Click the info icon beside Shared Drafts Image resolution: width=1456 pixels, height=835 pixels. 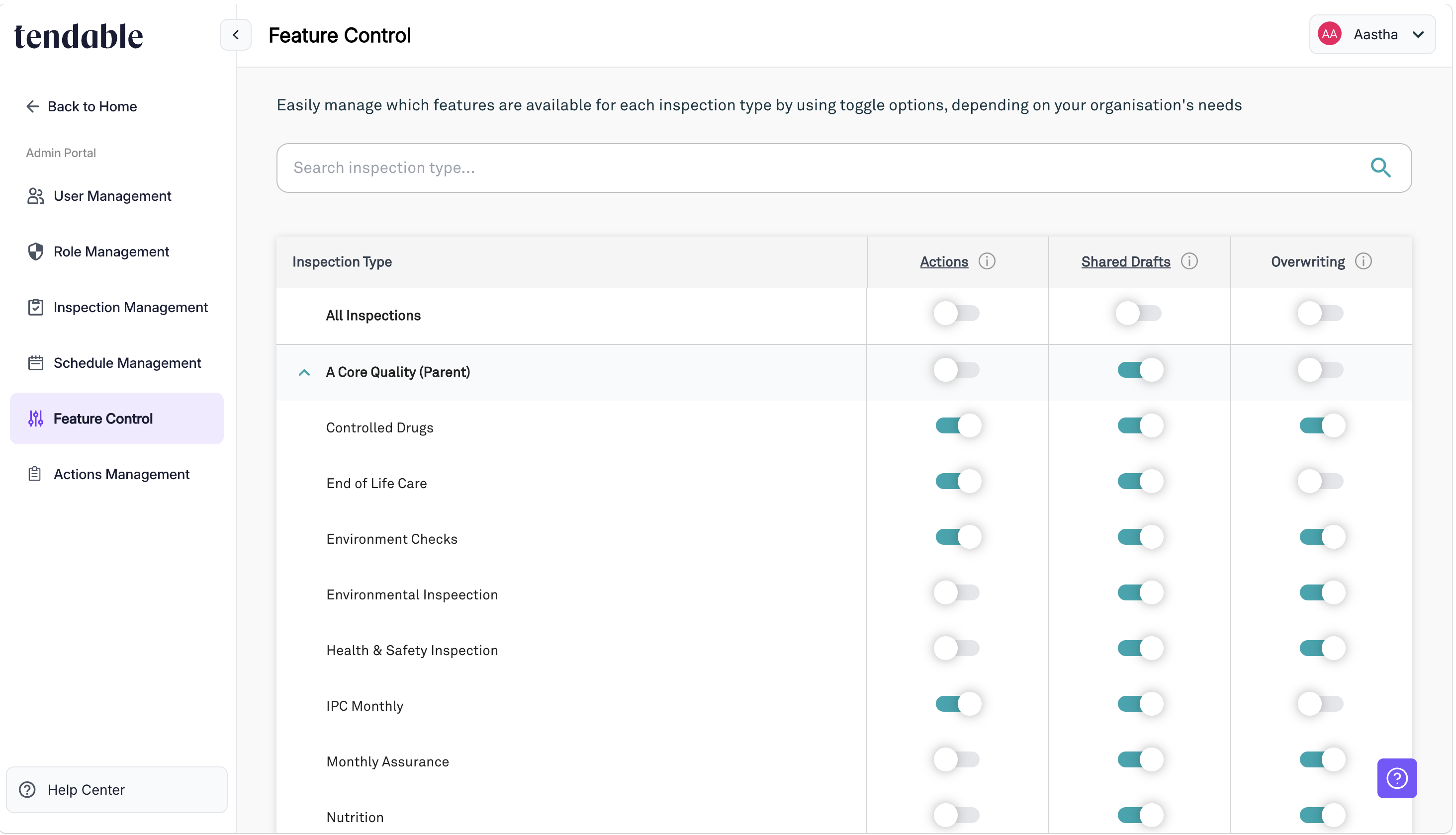click(x=1189, y=261)
